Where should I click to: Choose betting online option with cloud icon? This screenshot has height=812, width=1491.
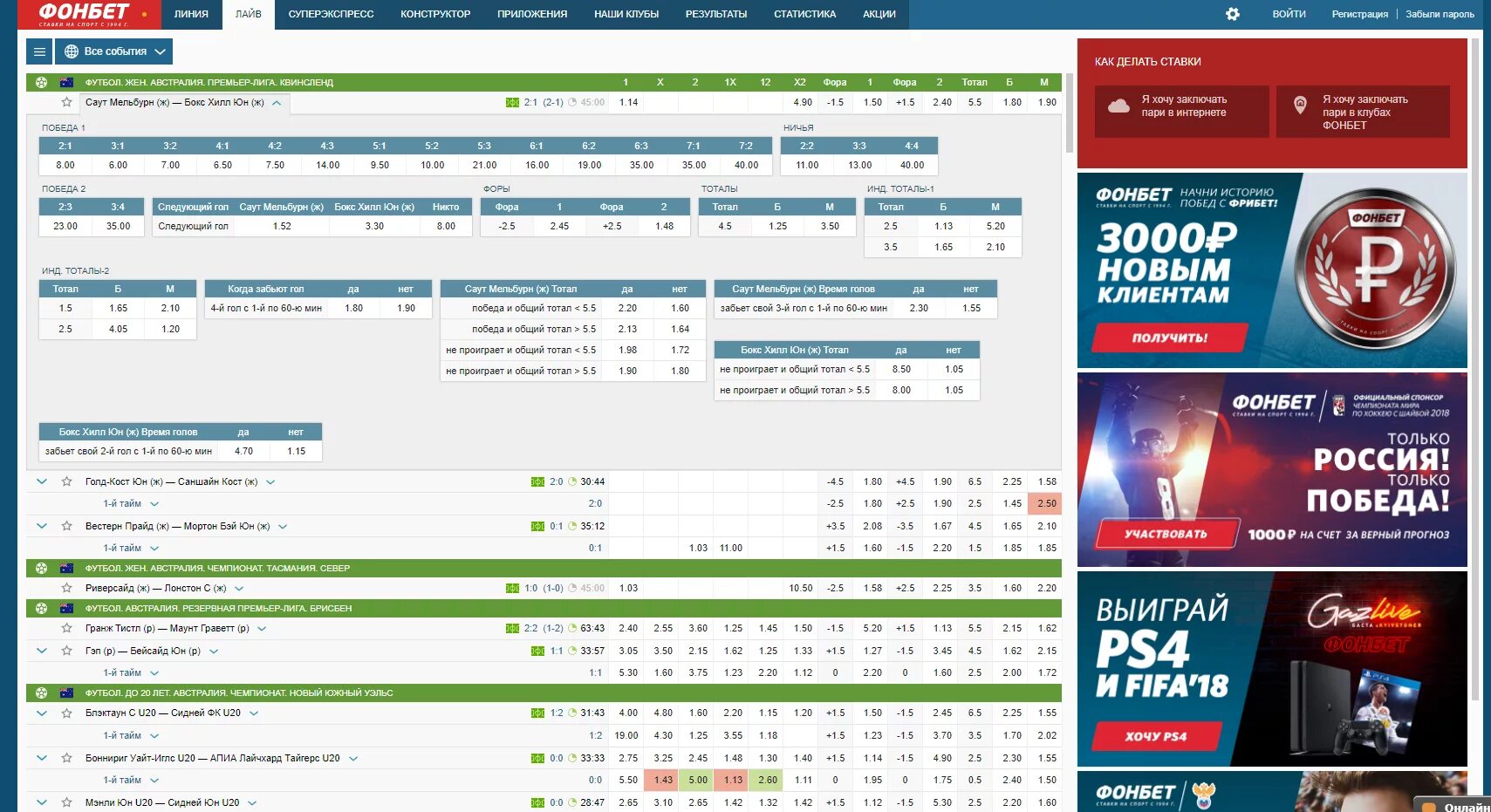(1181, 111)
